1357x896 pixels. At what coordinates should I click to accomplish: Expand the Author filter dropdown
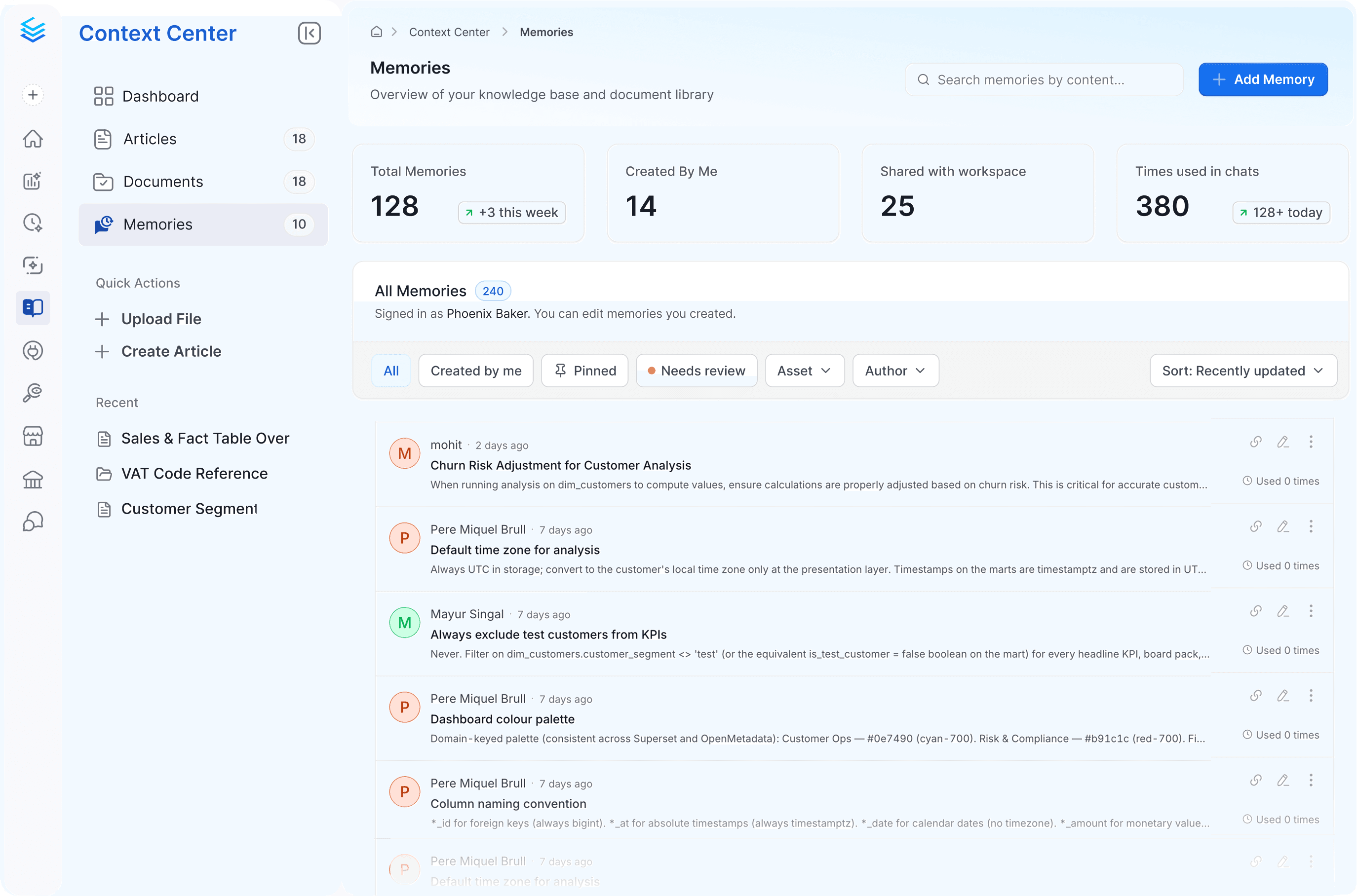pos(895,371)
